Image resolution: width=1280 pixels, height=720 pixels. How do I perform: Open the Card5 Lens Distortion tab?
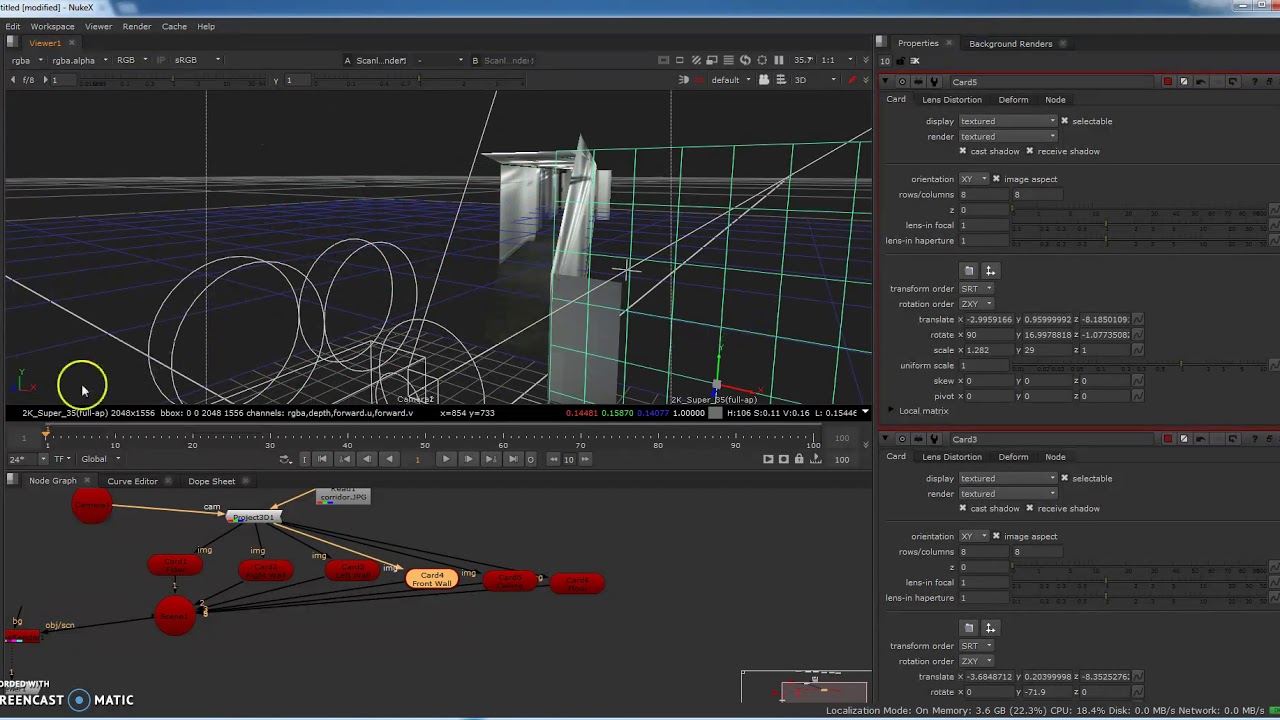pyautogui.click(x=952, y=100)
